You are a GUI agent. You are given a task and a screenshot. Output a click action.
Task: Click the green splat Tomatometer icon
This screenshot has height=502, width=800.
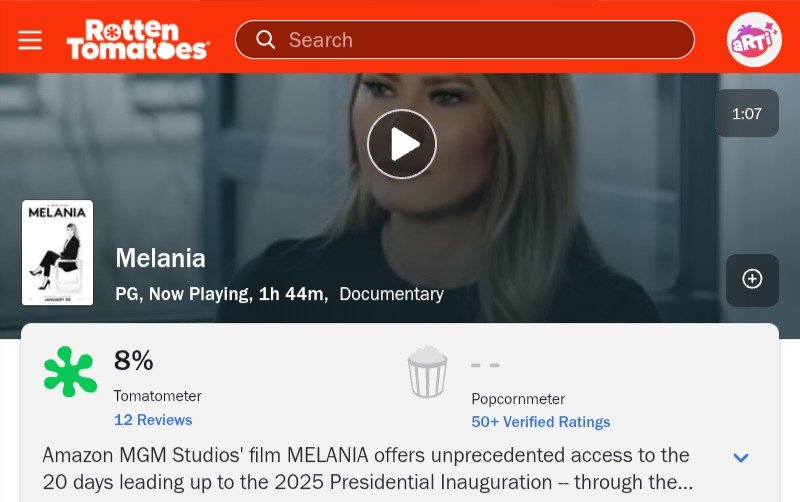click(x=70, y=371)
